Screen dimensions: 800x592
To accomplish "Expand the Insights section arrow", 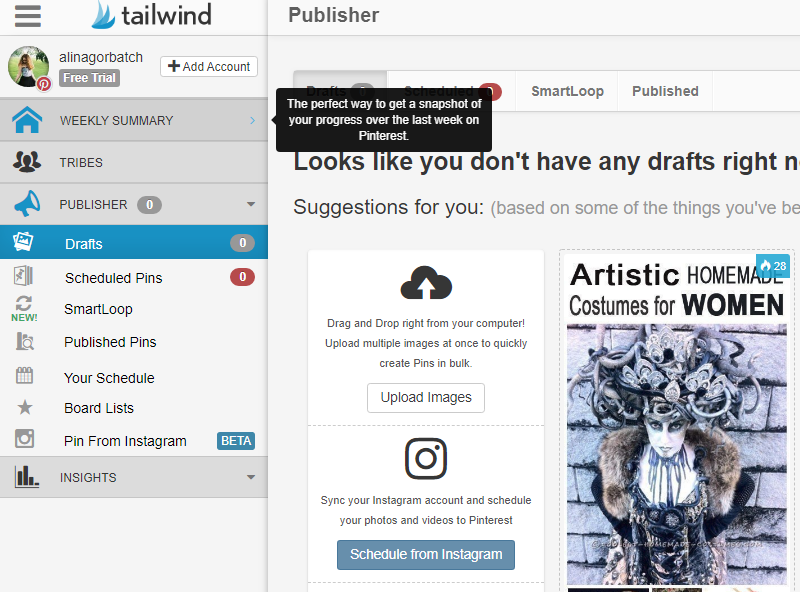I will (x=251, y=477).
